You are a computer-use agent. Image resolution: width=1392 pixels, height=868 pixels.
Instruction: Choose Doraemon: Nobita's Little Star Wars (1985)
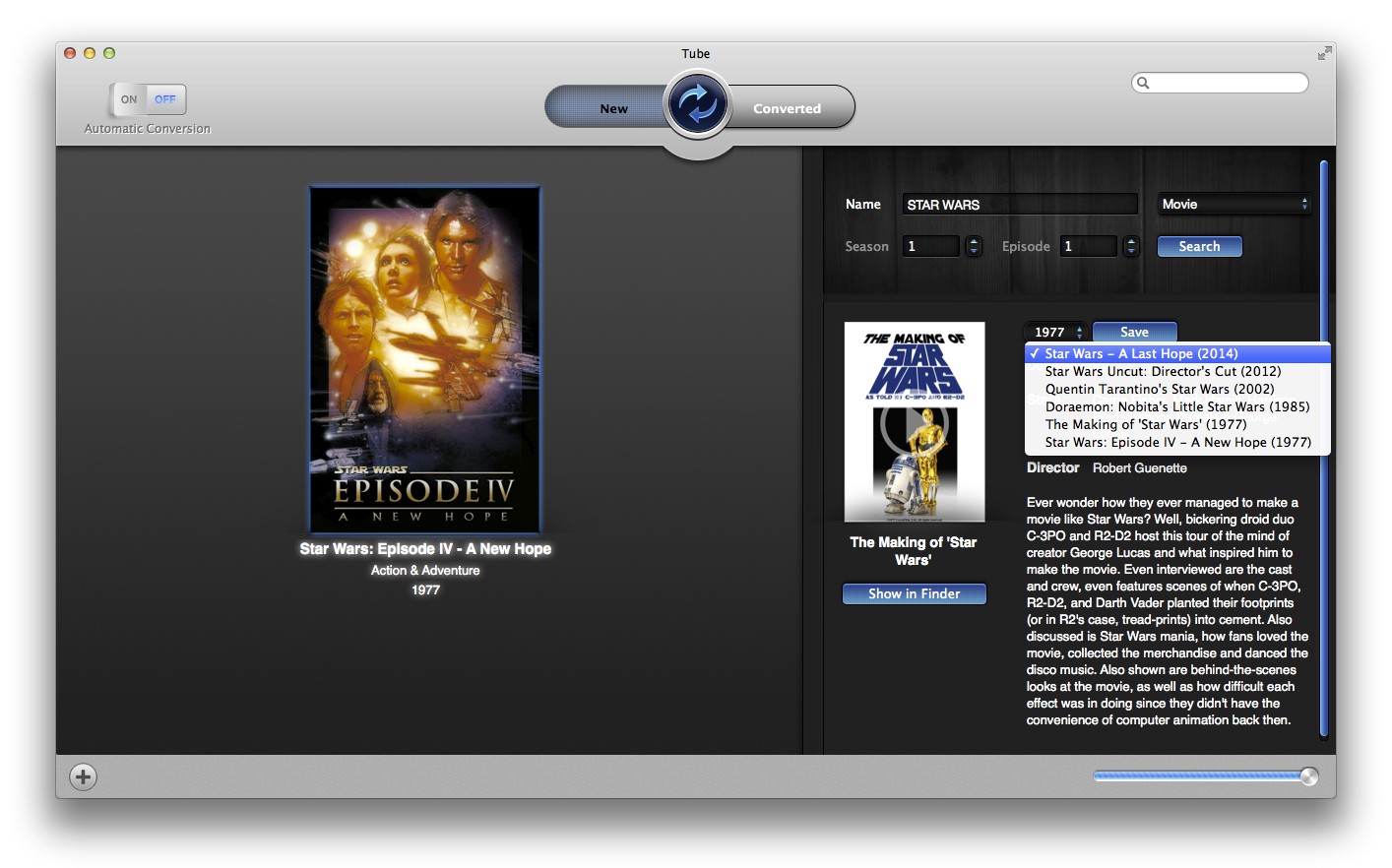(x=1177, y=406)
